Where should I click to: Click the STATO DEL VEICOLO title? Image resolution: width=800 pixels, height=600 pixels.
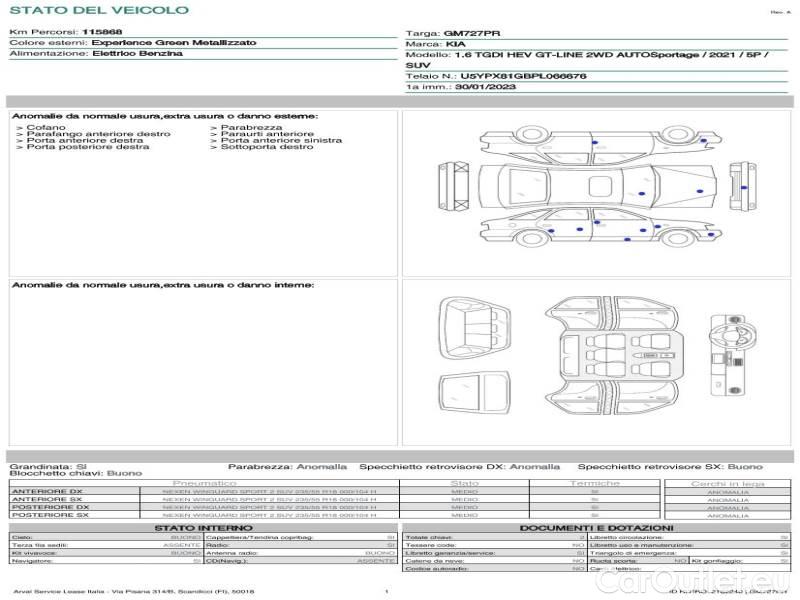tap(98, 10)
